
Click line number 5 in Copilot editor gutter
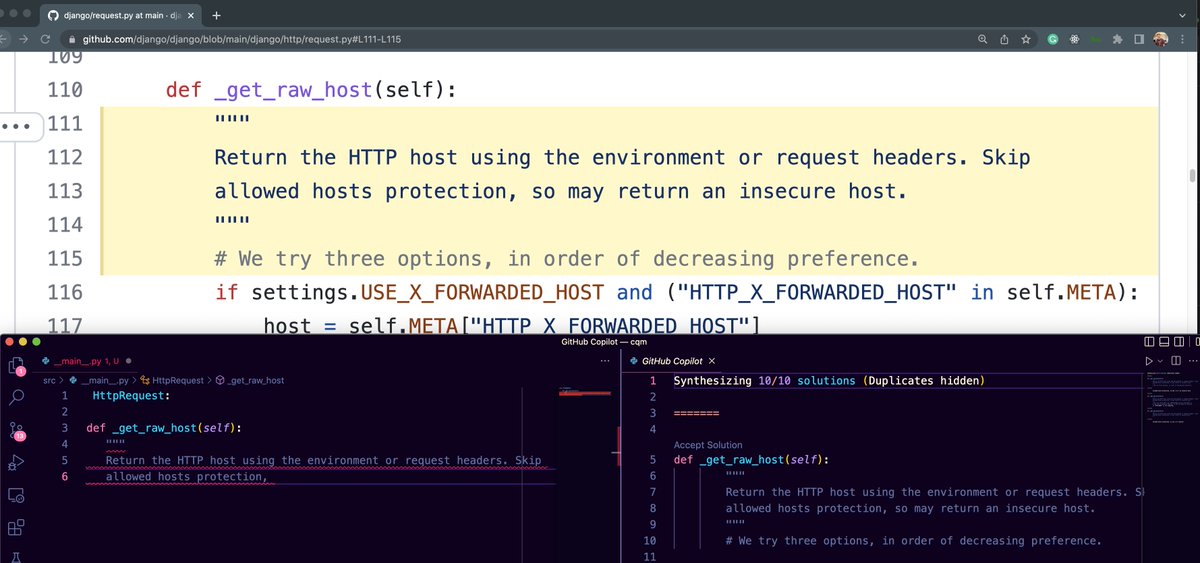click(x=651, y=460)
